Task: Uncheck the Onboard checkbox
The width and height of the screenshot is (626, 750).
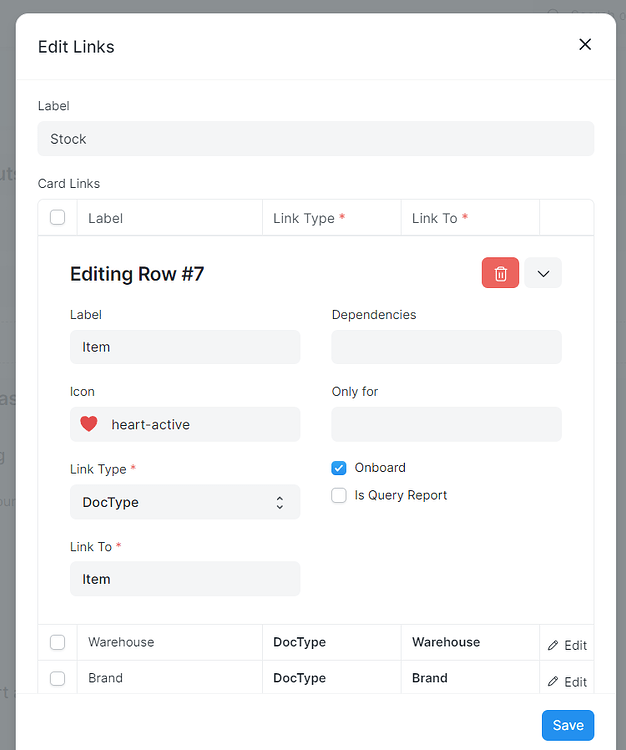Action: pos(339,468)
